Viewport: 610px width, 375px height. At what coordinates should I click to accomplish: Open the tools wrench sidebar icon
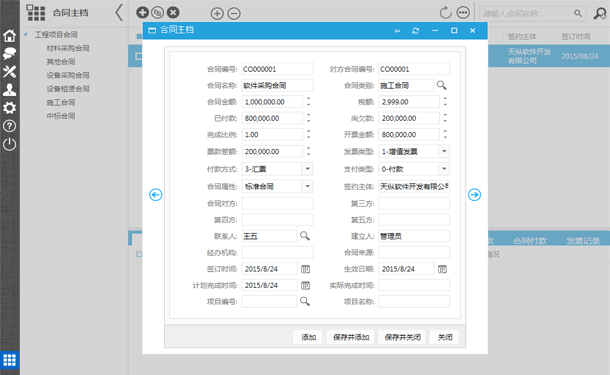click(x=9, y=72)
